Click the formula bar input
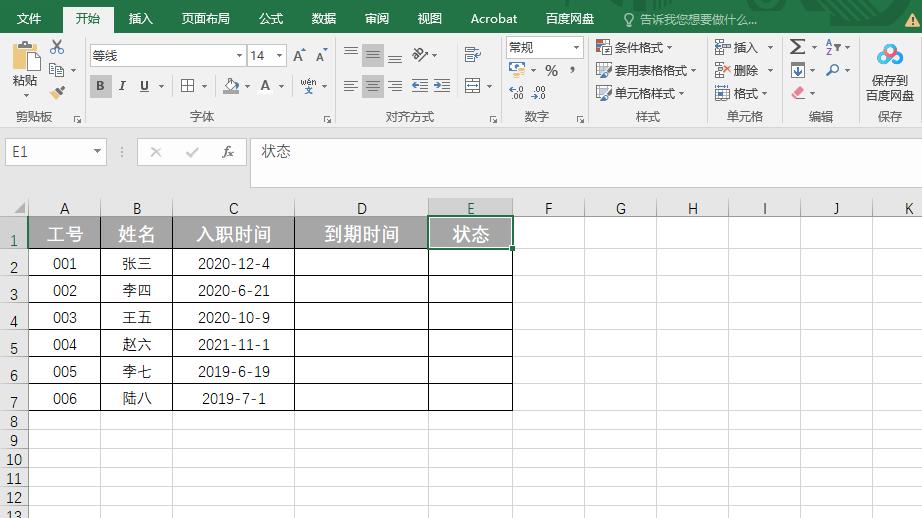Viewport: 922px width, 518px height. 586,163
